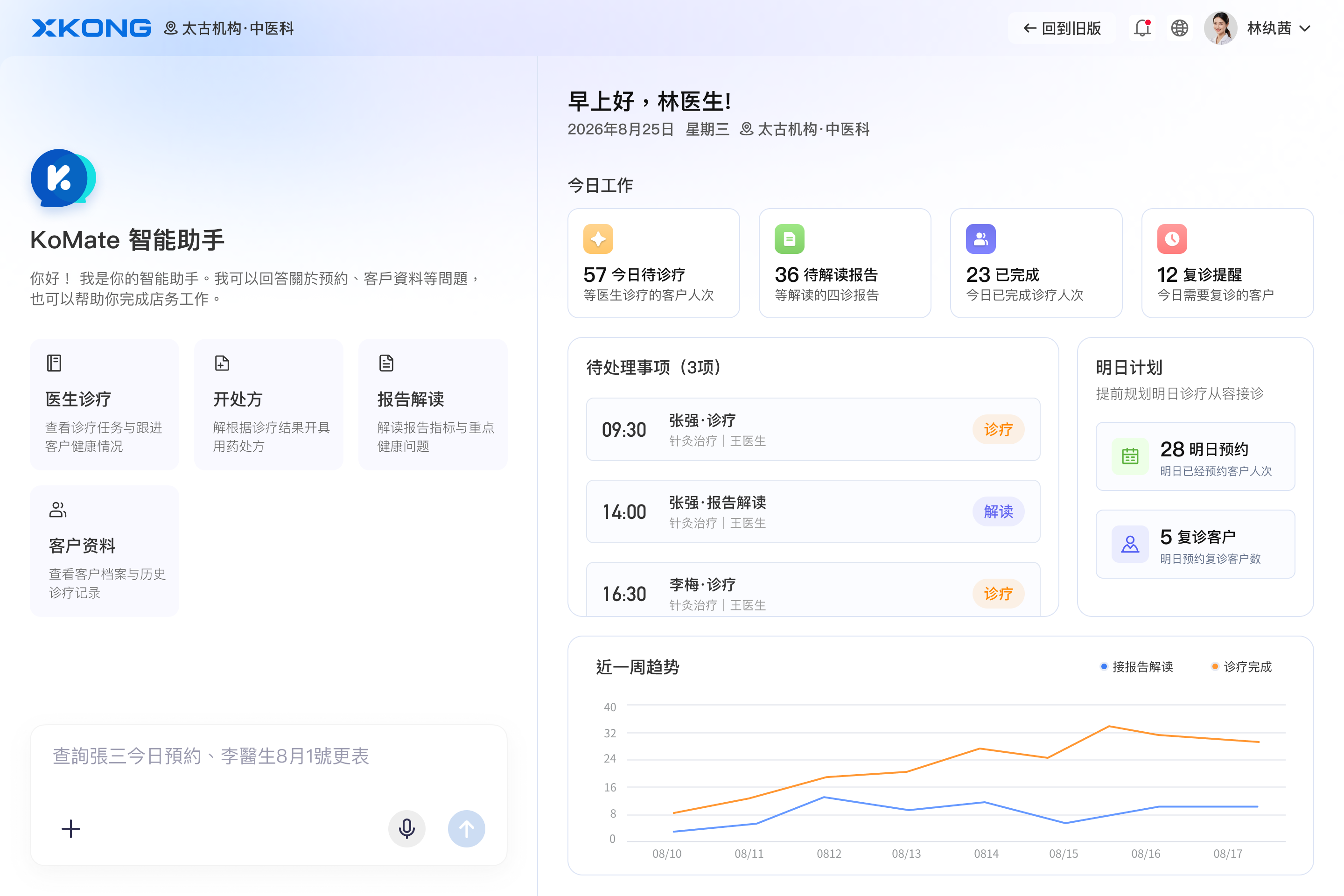Click the location pin icon in header
This screenshot has height=896, width=1344.
click(170, 28)
